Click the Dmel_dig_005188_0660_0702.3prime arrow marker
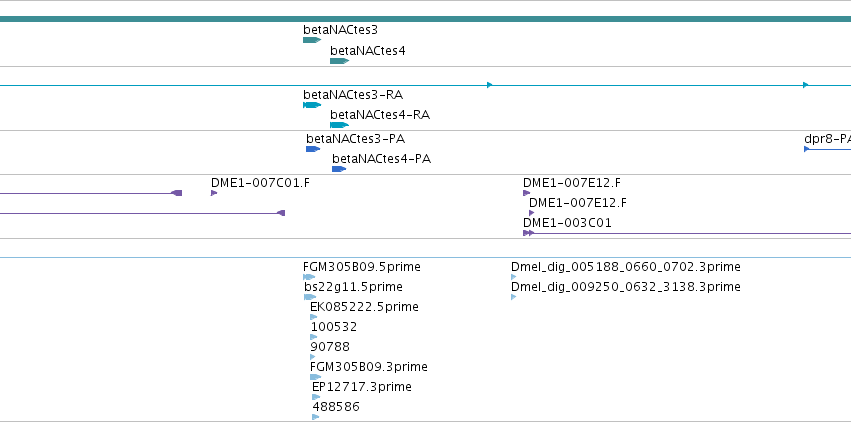 [513, 277]
